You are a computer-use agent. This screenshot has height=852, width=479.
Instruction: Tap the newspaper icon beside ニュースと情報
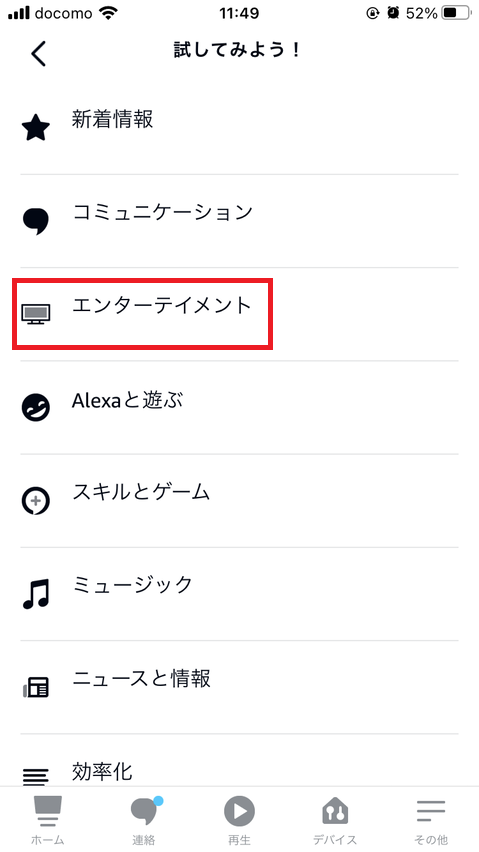[x=36, y=687]
